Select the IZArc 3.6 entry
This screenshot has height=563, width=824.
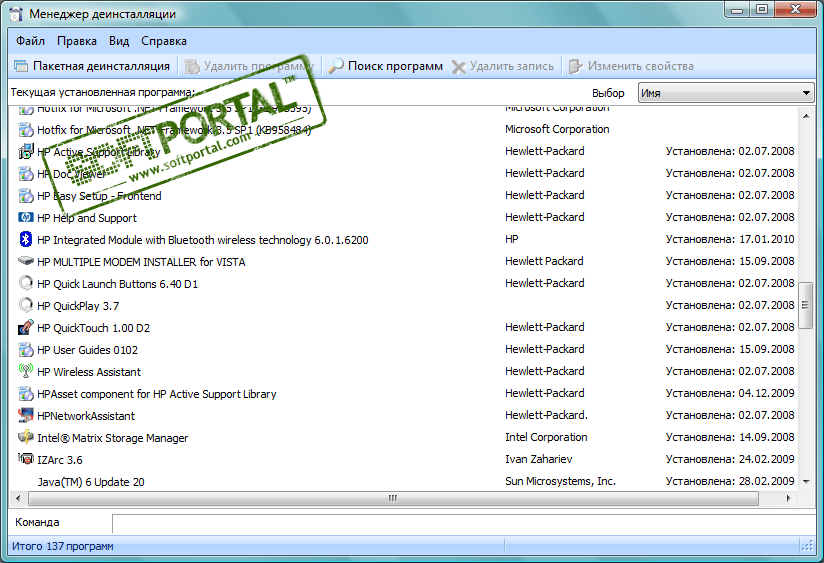[59, 460]
